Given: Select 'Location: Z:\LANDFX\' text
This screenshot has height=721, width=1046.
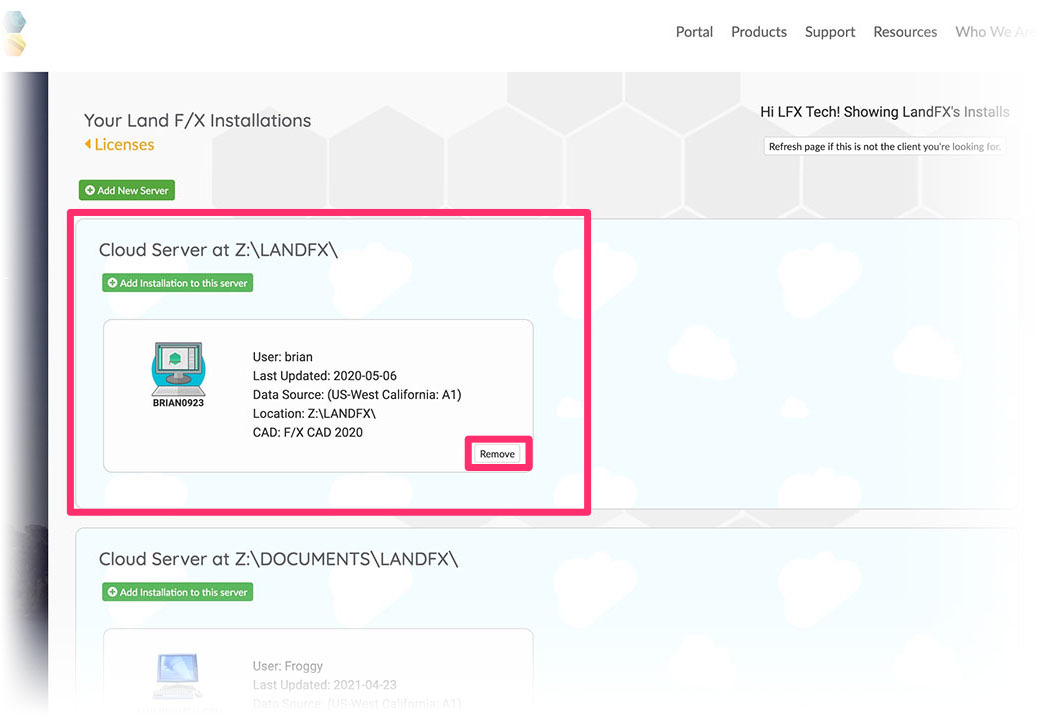Looking at the screenshot, I should (314, 414).
